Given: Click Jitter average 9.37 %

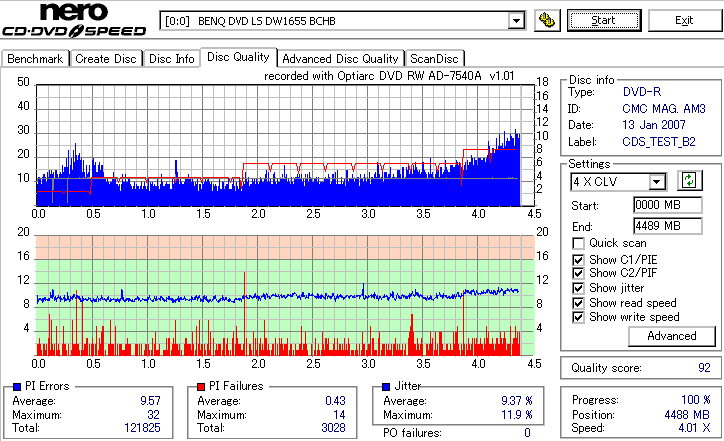Looking at the screenshot, I should coord(517,401).
